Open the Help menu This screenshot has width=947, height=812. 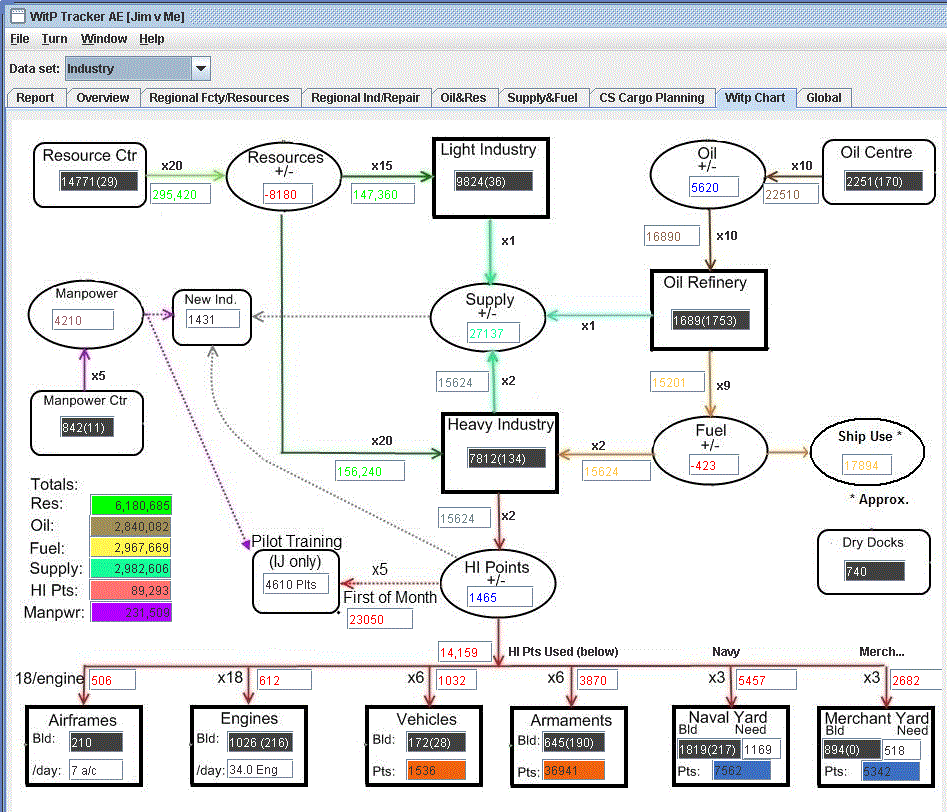[152, 39]
